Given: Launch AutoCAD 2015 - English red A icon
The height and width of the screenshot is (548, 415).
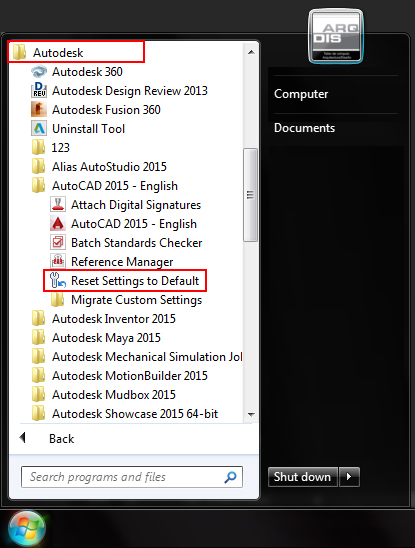Looking at the screenshot, I should (58, 224).
